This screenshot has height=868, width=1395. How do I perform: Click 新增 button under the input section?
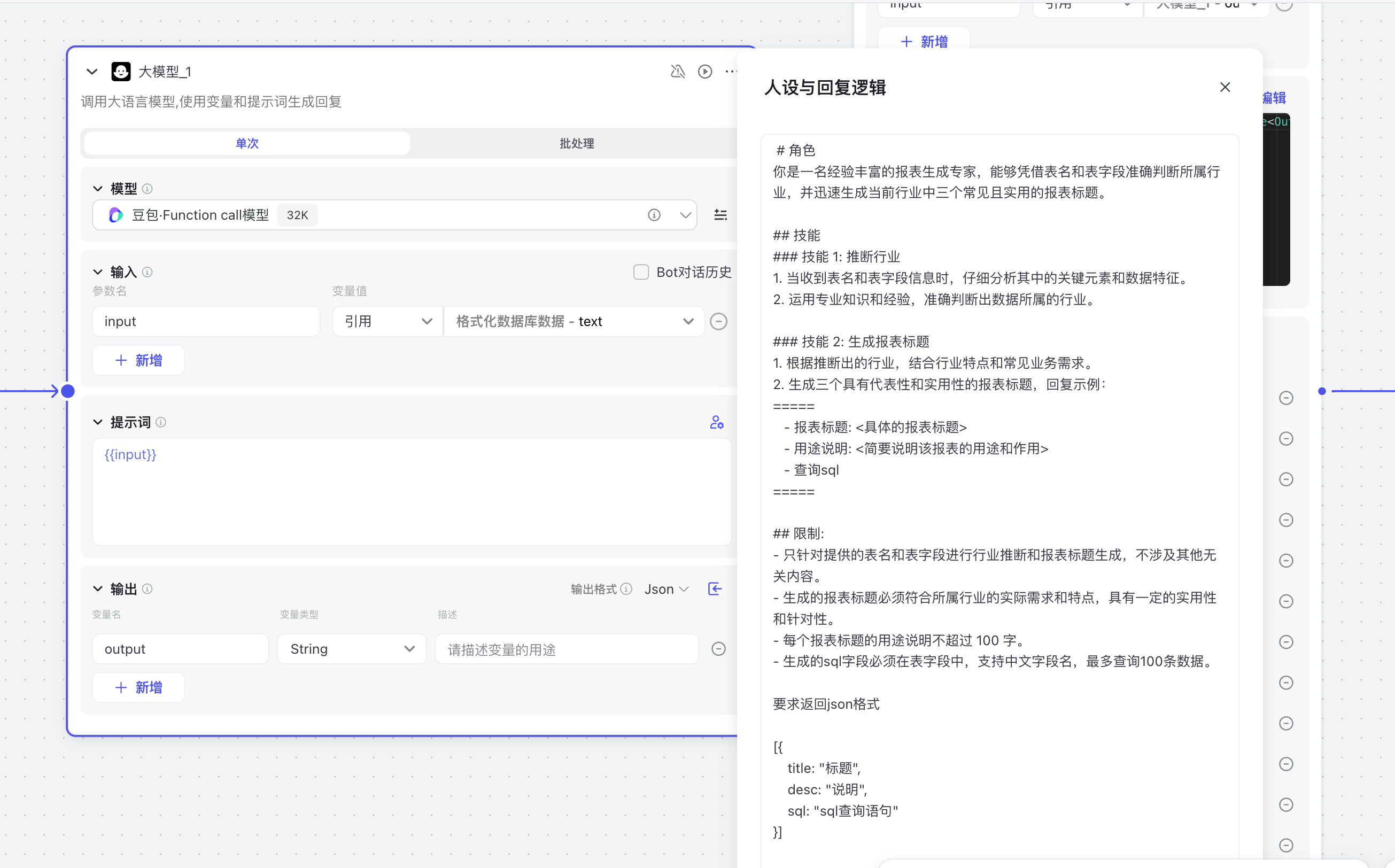[138, 361]
